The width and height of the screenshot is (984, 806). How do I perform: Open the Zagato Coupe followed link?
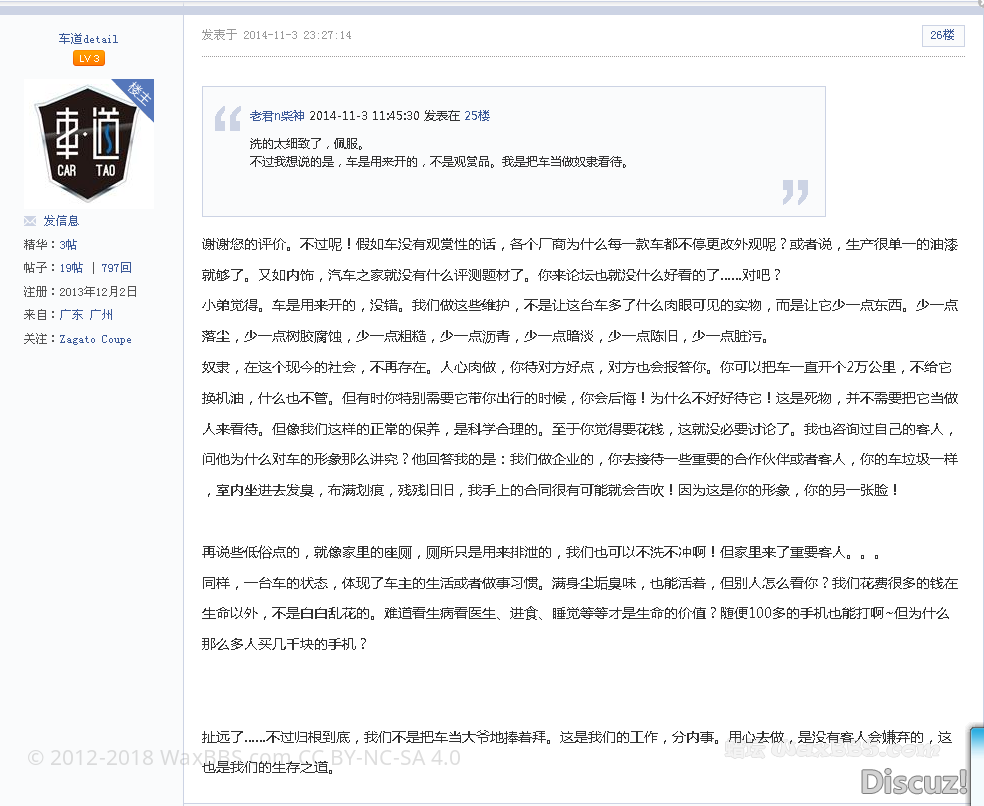95,339
